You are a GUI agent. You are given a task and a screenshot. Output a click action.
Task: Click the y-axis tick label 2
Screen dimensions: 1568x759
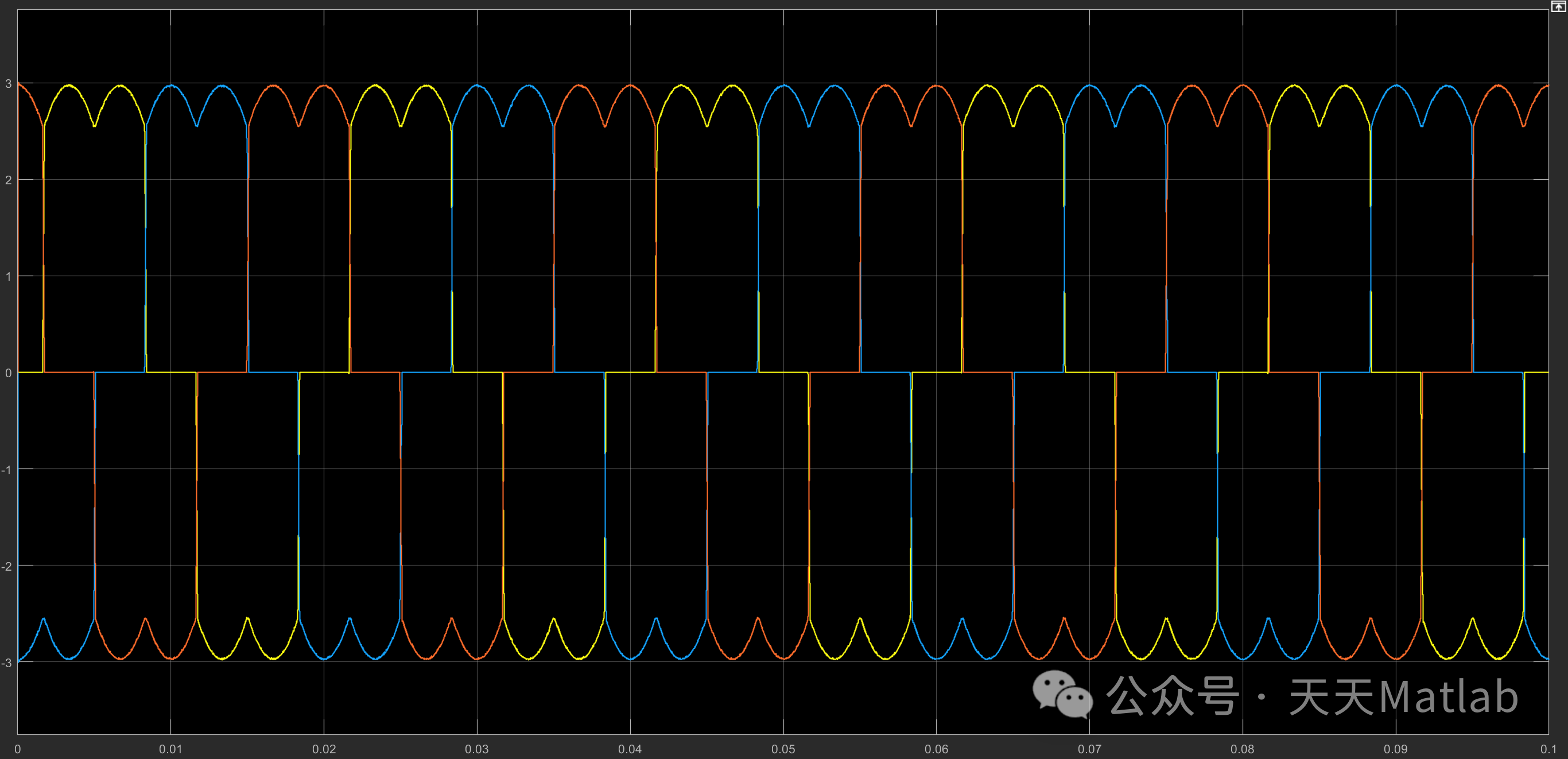[x=8, y=180]
